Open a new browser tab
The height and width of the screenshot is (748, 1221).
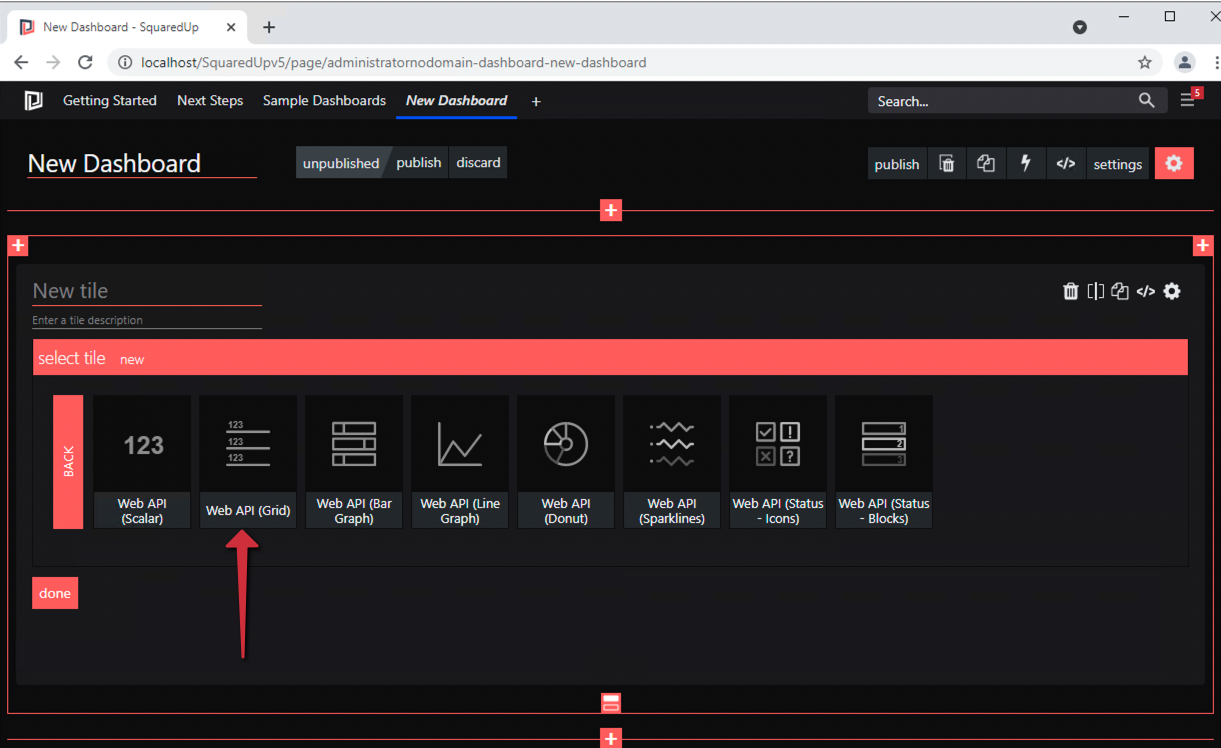269,27
